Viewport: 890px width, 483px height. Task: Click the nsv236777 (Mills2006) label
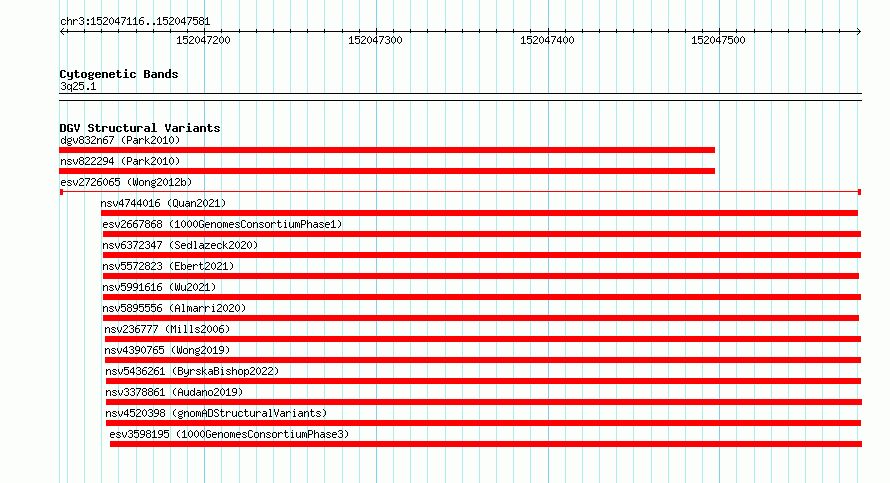167,329
